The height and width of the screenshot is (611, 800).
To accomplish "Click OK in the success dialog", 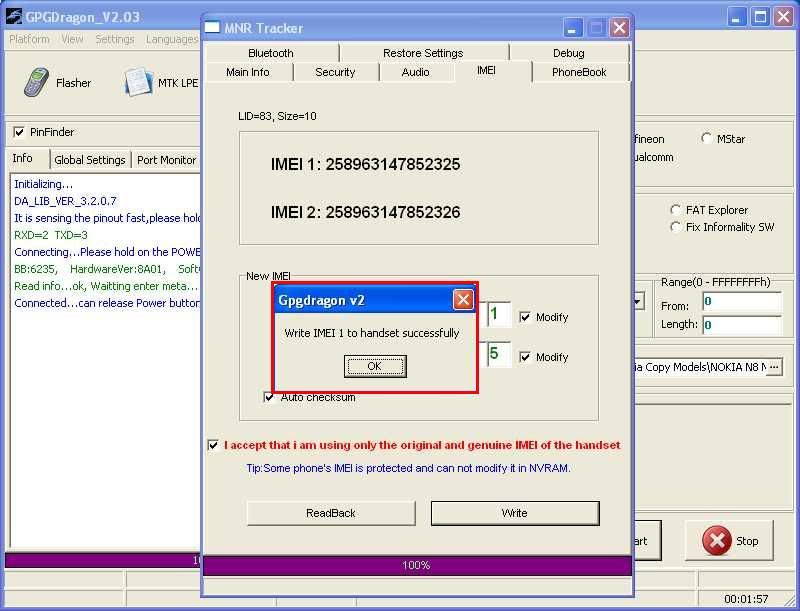I will (x=374, y=366).
